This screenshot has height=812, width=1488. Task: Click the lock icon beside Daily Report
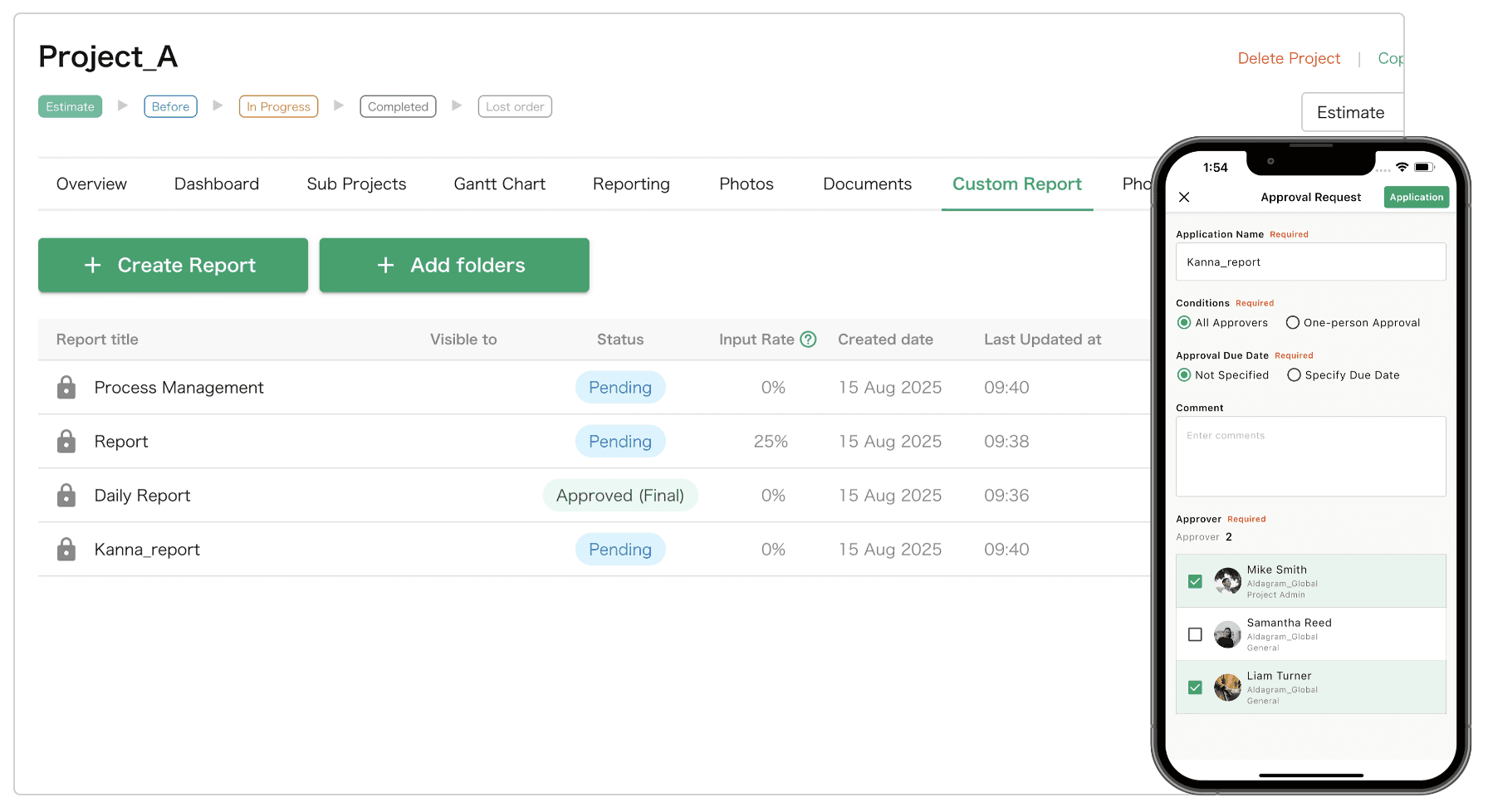[66, 495]
